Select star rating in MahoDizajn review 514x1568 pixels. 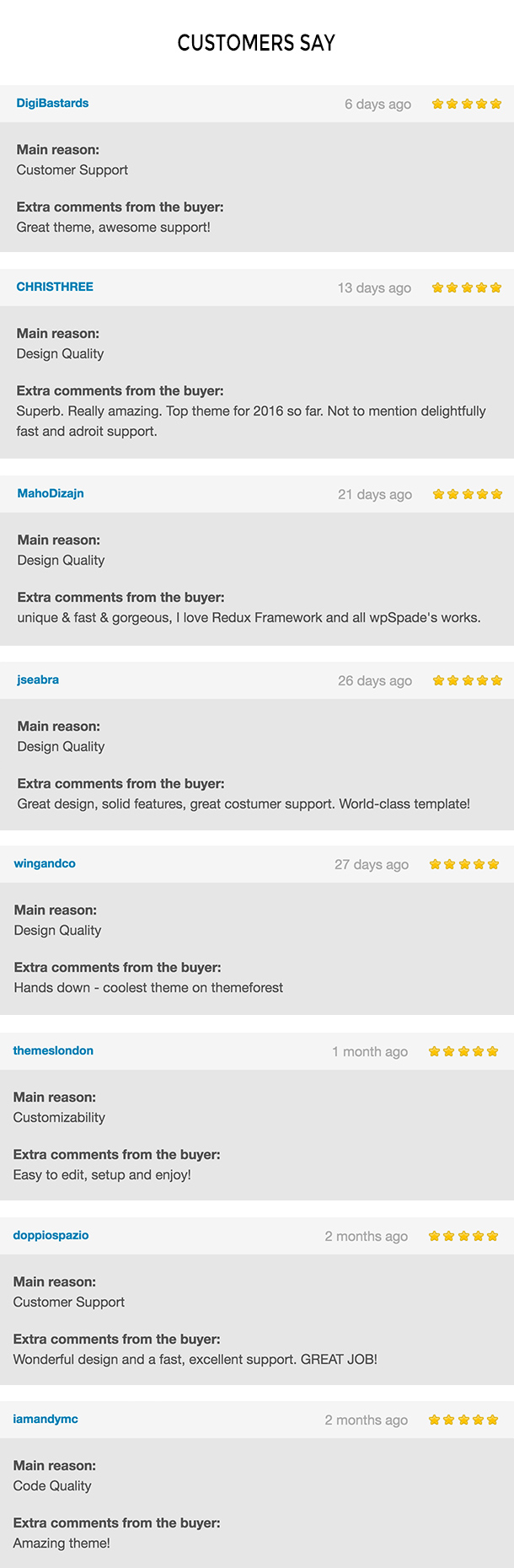pos(468,494)
